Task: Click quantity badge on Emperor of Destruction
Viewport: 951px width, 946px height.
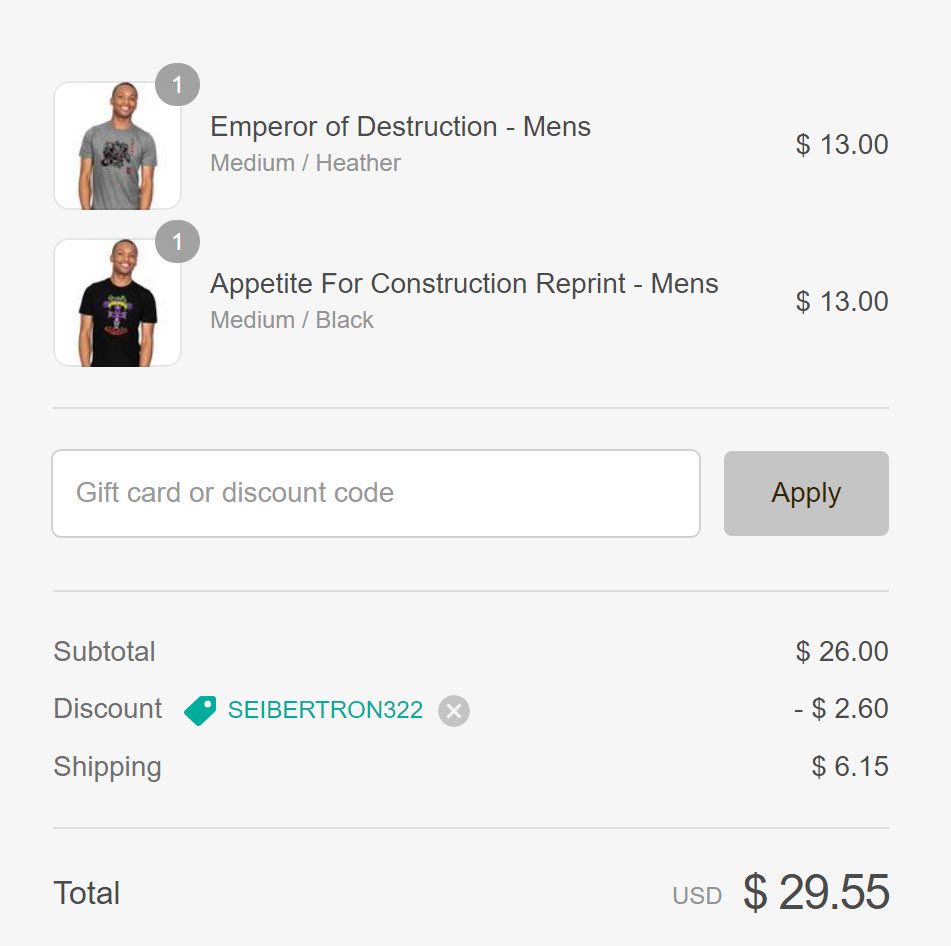Action: click(178, 85)
